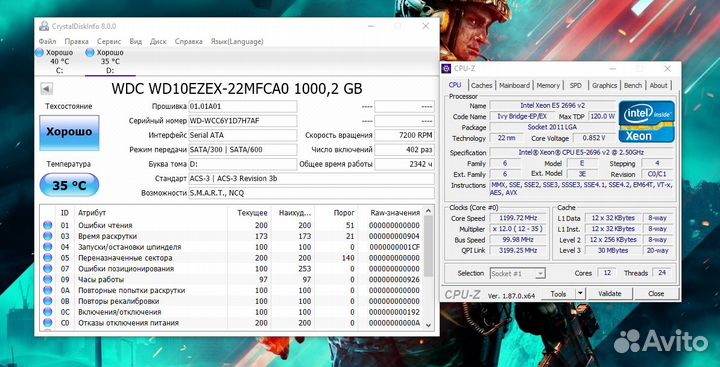
Task: Click the CPU-Z title bar icon
Action: (x=446, y=68)
